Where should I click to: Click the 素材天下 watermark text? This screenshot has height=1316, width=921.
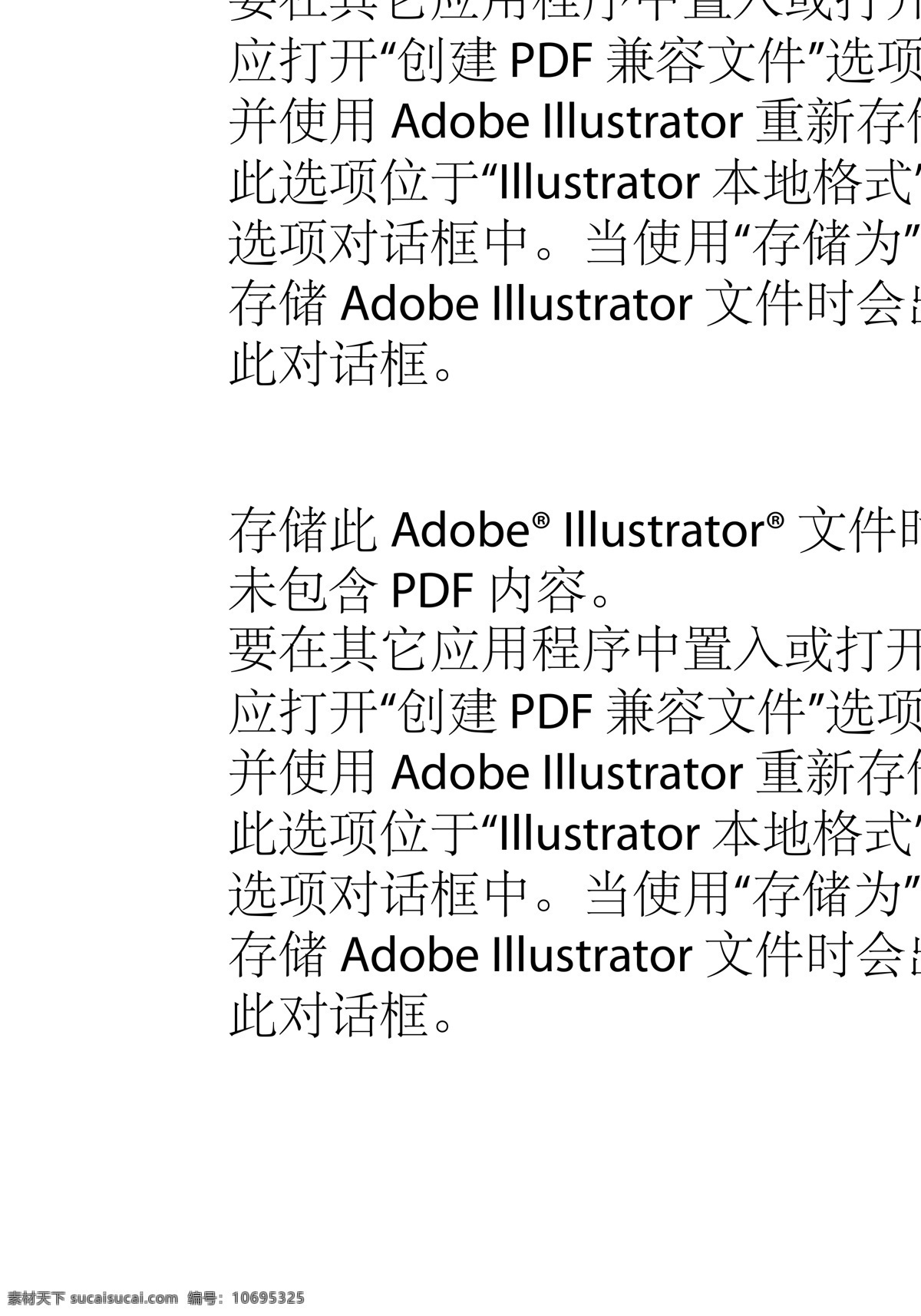coord(37,1298)
